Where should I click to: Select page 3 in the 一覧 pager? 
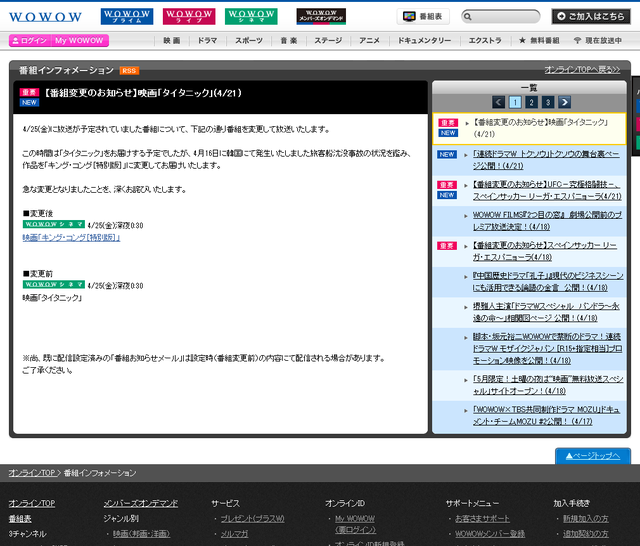pos(548,102)
